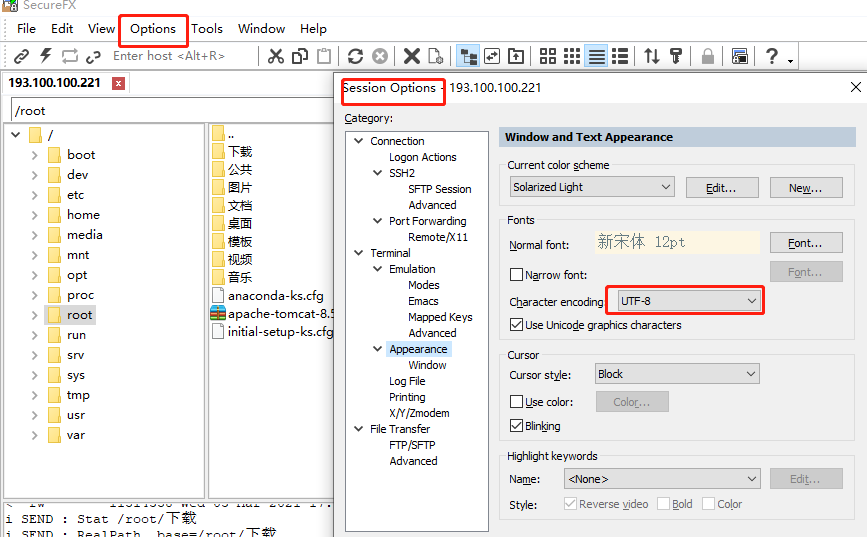This screenshot has height=537, width=867.
Task: Click the Paste clipboard icon
Action: point(324,56)
